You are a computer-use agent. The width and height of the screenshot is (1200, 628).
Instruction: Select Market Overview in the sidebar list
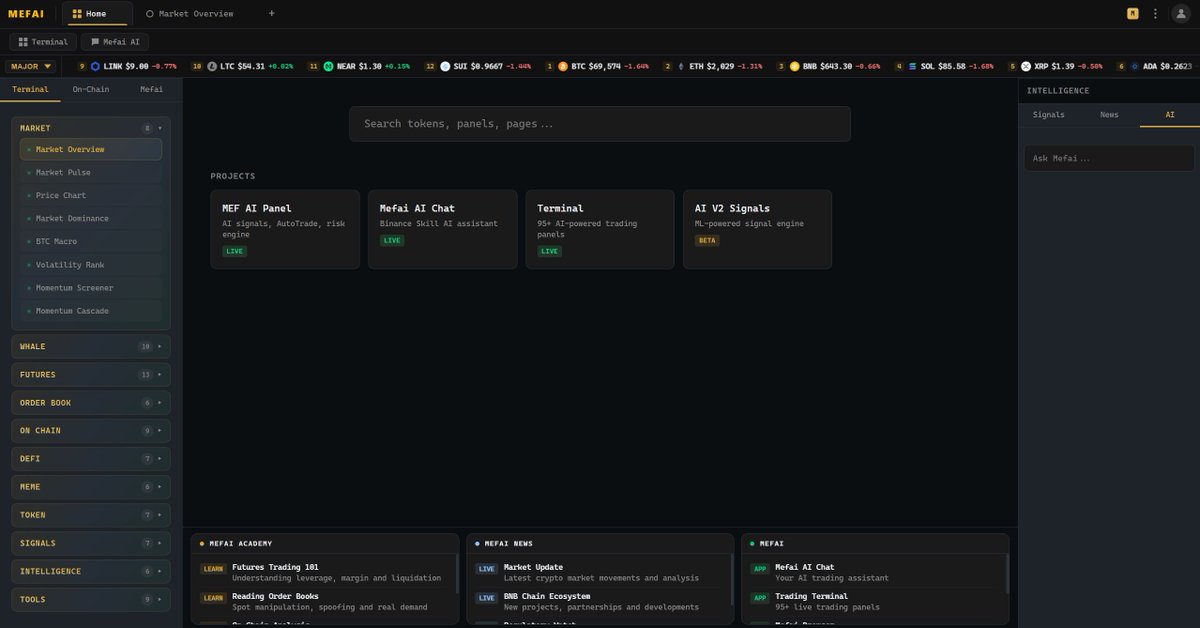pos(91,149)
